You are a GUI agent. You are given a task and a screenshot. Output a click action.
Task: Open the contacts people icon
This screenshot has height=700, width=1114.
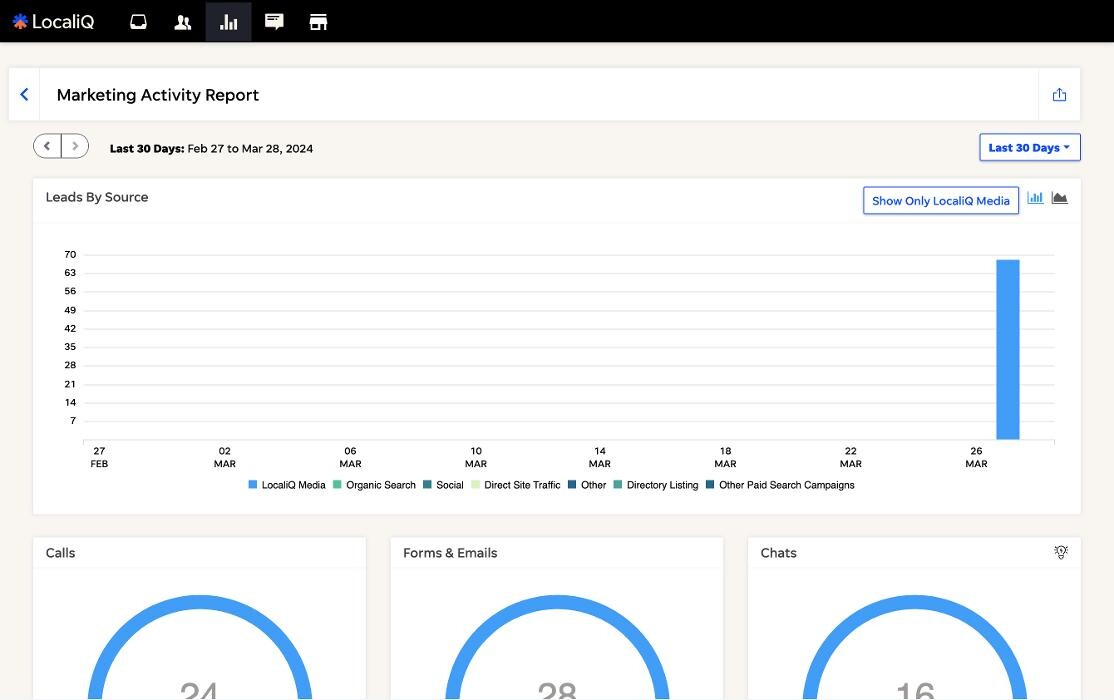click(183, 22)
